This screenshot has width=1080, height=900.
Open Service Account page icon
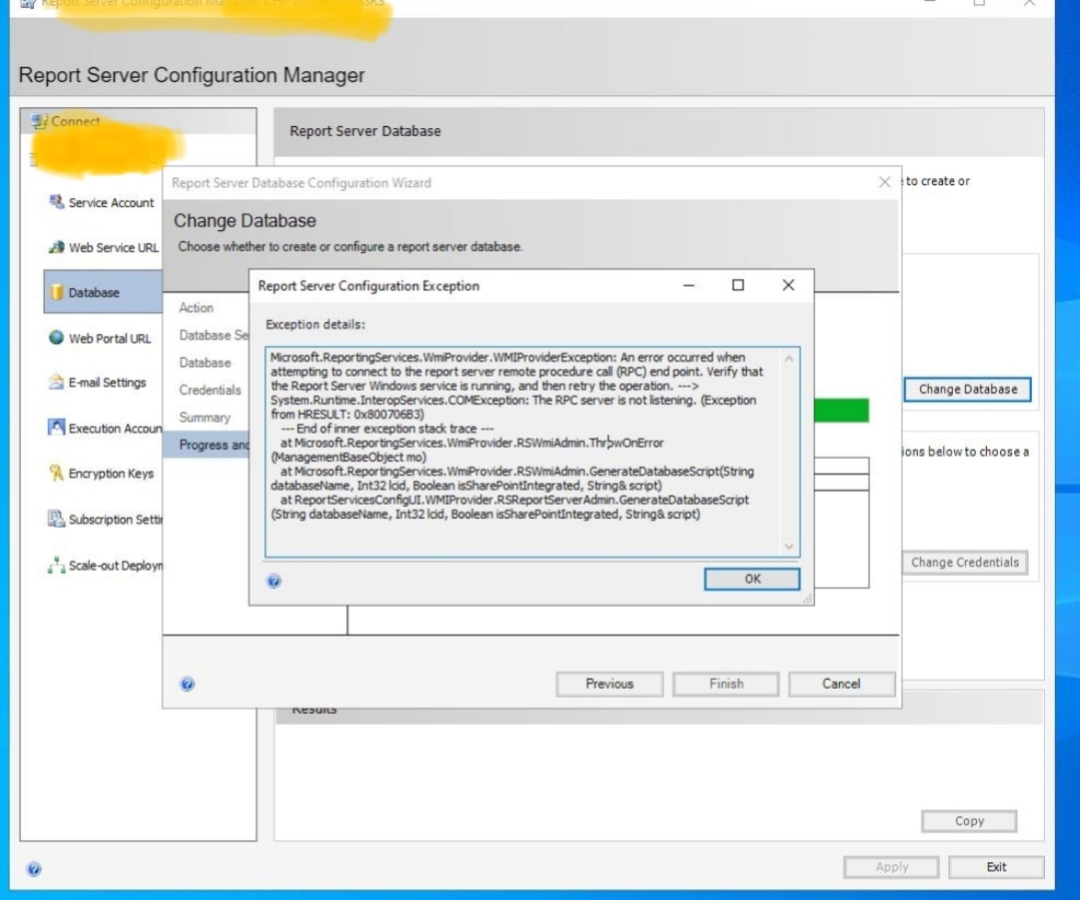point(56,202)
